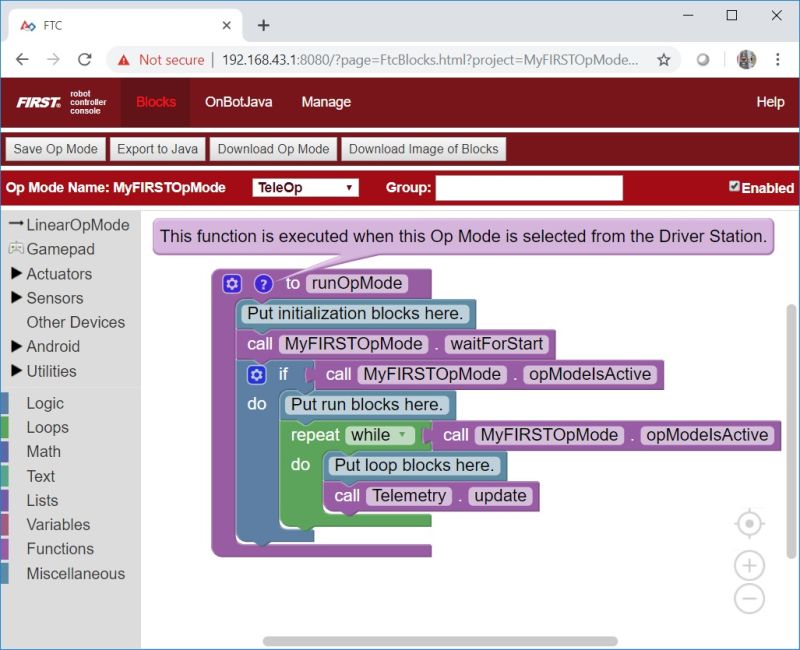Save the op mode
The image size is (800, 650).
pos(55,148)
